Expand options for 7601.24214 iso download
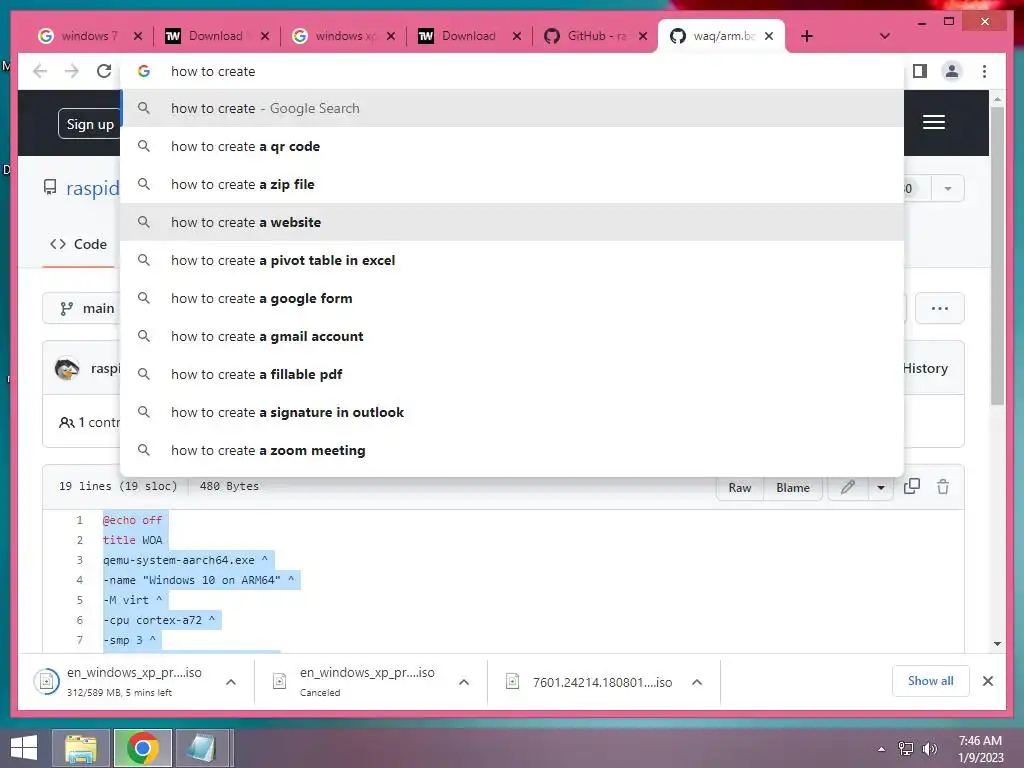Screen dimensions: 1024x768 coord(697,682)
